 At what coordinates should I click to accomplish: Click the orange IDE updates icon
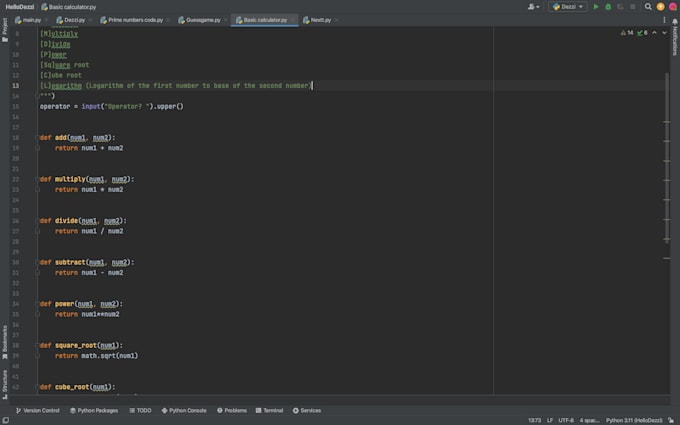[660, 7]
